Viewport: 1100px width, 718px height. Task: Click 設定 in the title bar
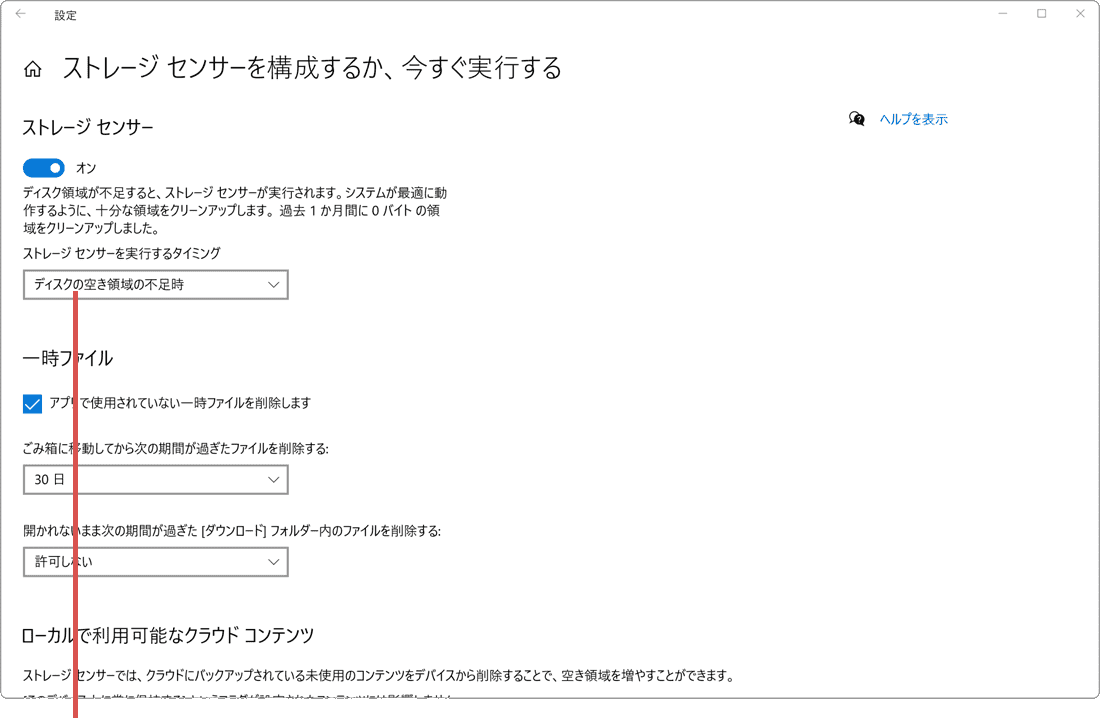click(66, 14)
